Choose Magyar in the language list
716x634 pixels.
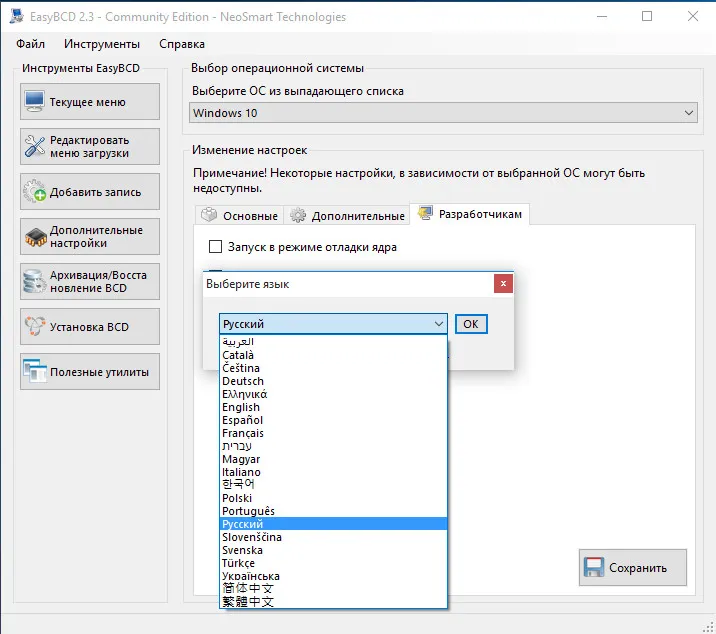tap(333, 459)
